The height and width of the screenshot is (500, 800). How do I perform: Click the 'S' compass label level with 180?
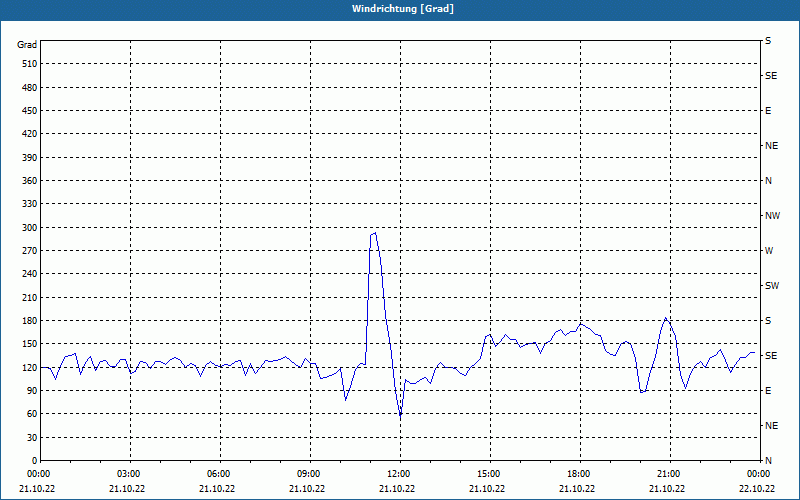(x=768, y=321)
